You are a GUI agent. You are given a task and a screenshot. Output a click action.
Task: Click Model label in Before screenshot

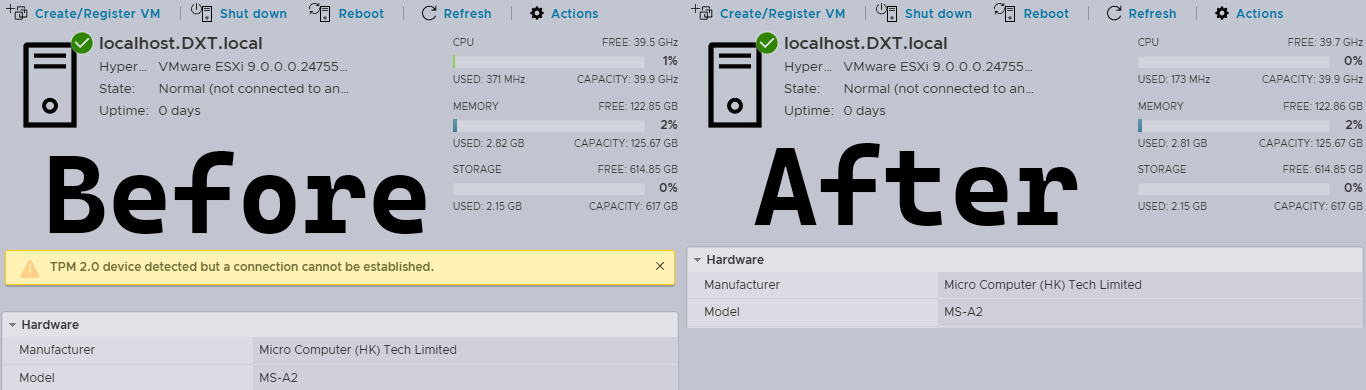tap(37, 378)
